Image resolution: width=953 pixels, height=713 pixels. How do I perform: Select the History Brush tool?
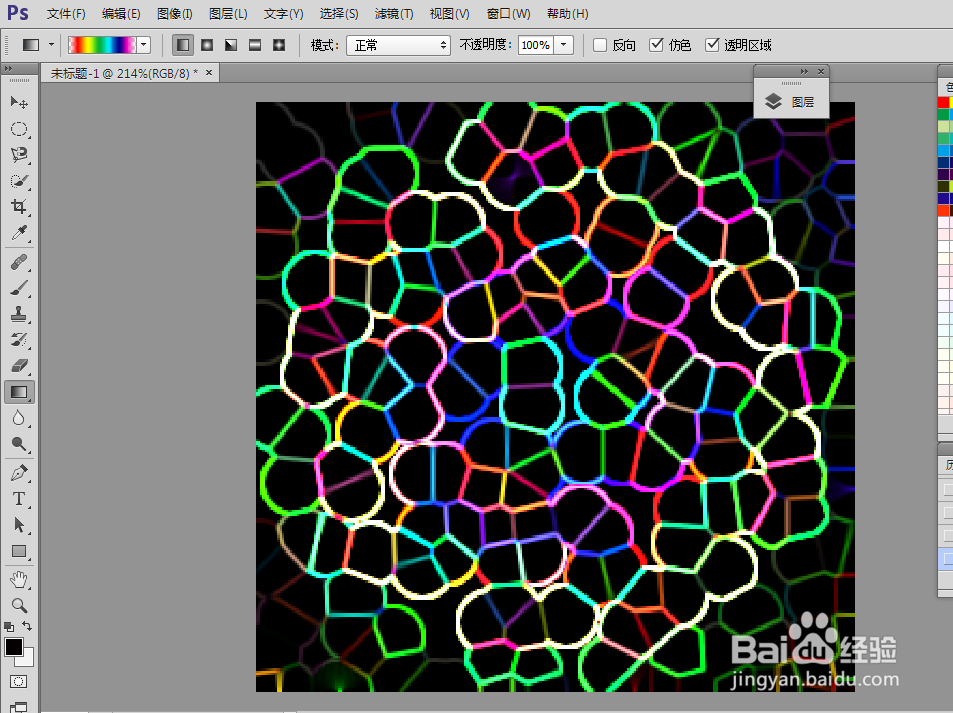click(19, 340)
